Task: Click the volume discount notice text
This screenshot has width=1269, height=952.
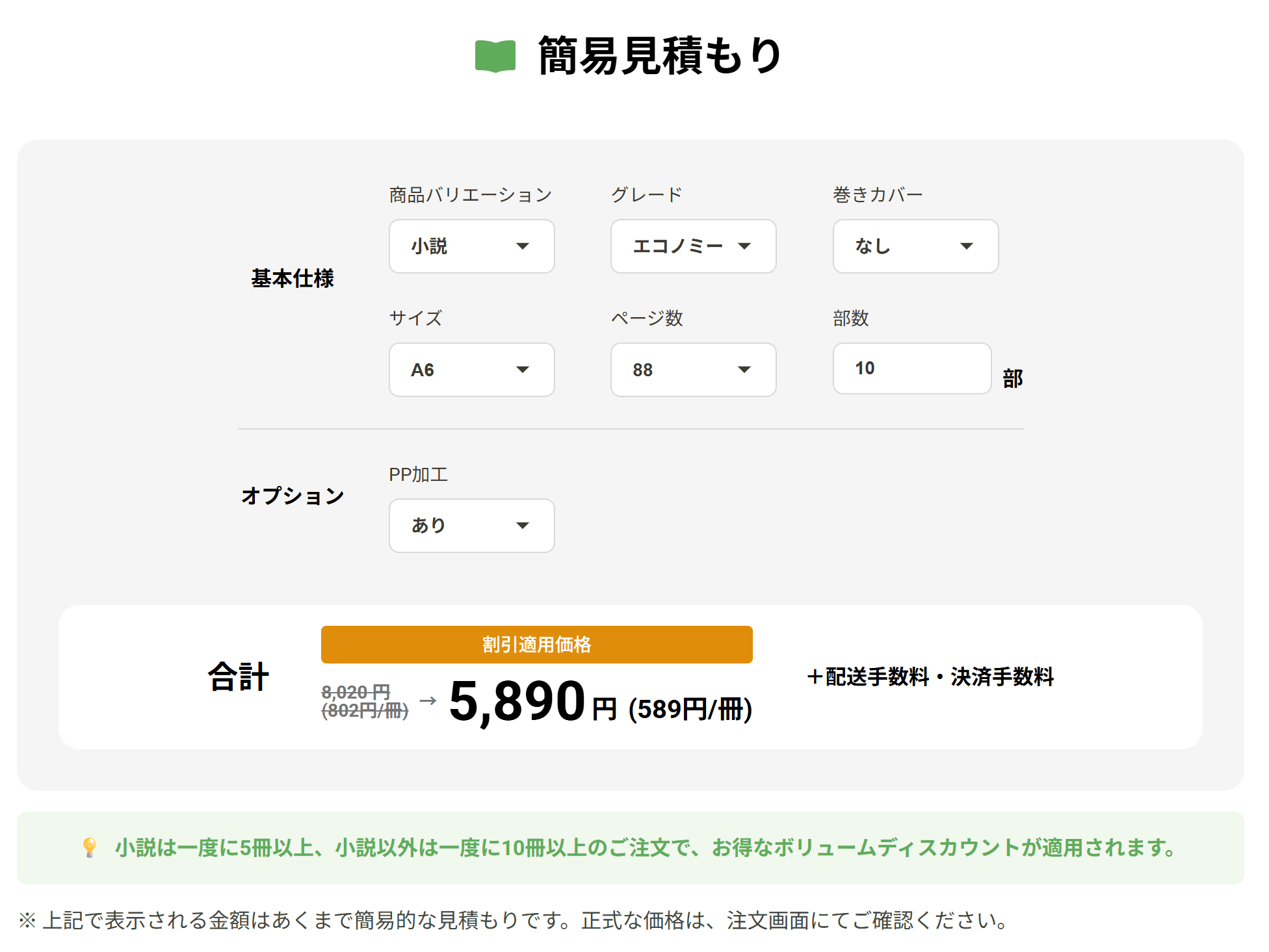Action: 644,847
